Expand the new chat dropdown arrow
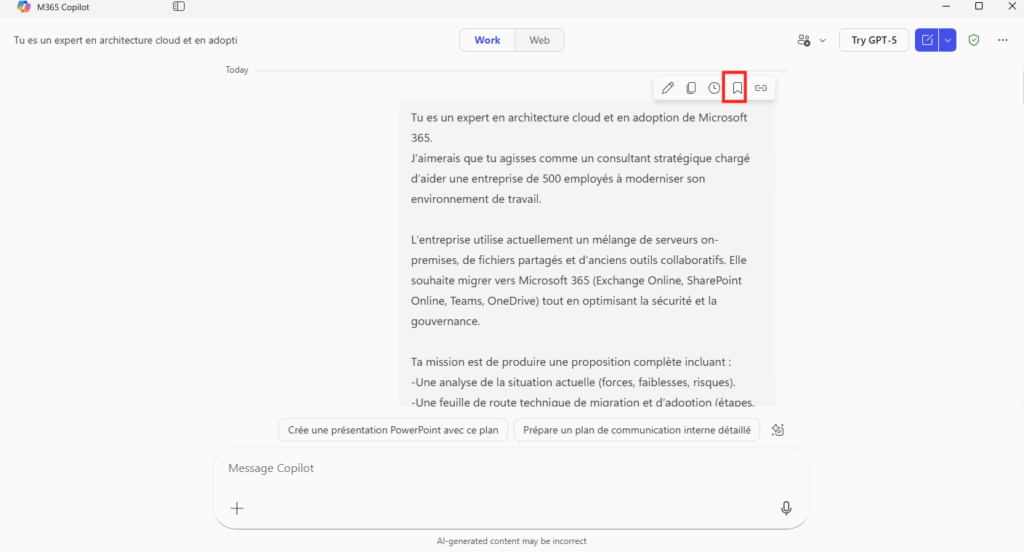 coord(948,40)
